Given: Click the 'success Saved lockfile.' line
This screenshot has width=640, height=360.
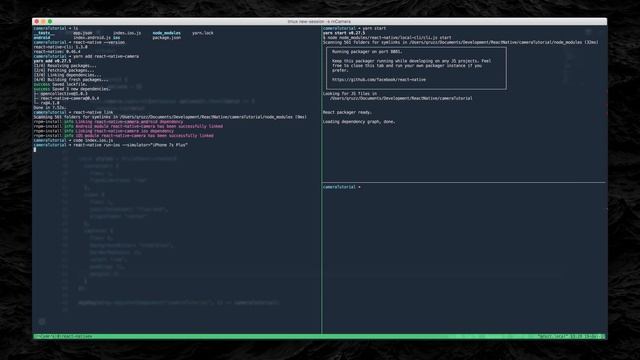Looking at the screenshot, I should pos(59,84).
